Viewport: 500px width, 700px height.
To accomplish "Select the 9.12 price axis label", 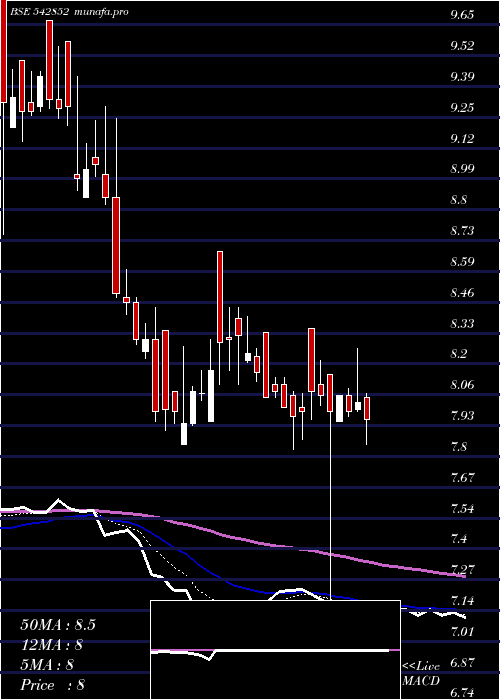I will click(462, 138).
